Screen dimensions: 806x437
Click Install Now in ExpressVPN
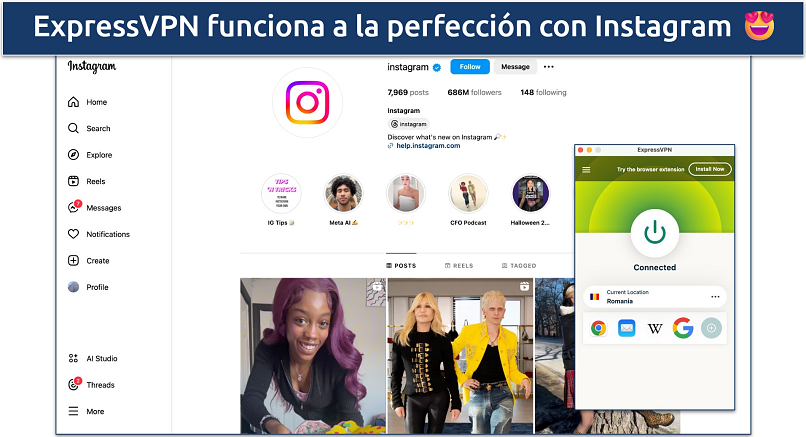710,169
